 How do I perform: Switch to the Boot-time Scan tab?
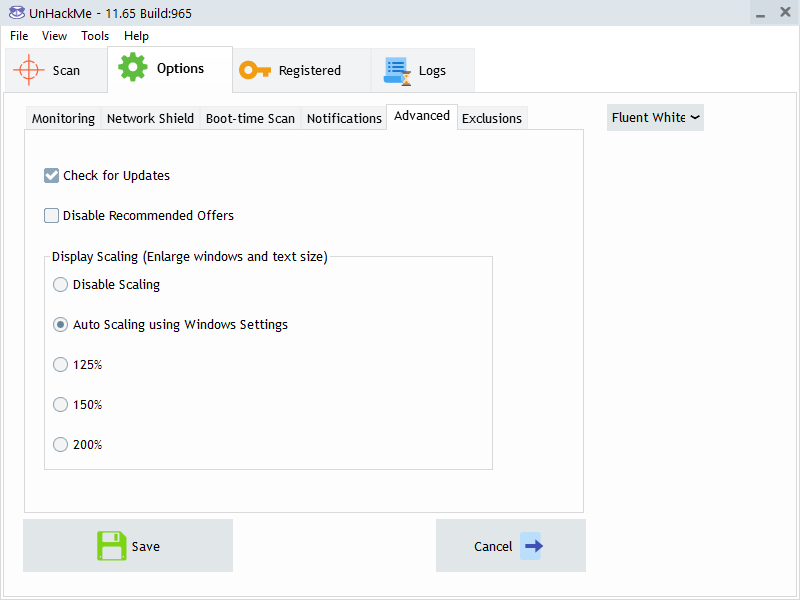pos(250,118)
